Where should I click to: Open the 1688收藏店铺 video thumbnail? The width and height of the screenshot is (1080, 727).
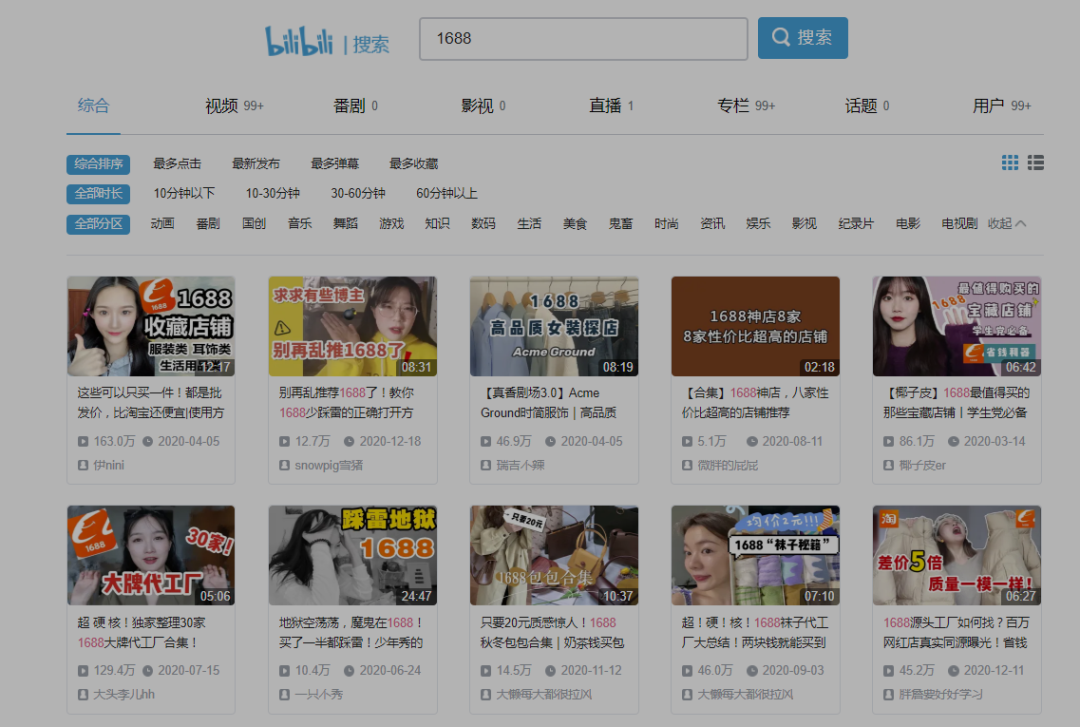151,327
